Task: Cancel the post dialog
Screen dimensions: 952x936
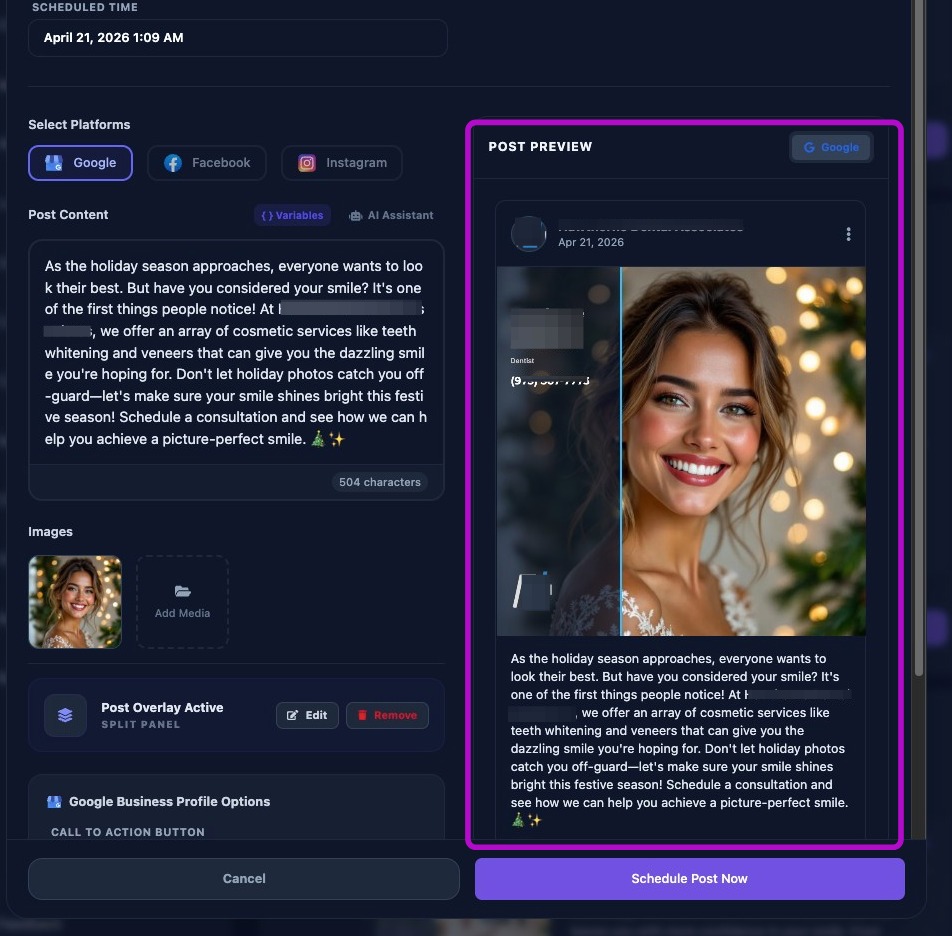Action: tap(244, 879)
